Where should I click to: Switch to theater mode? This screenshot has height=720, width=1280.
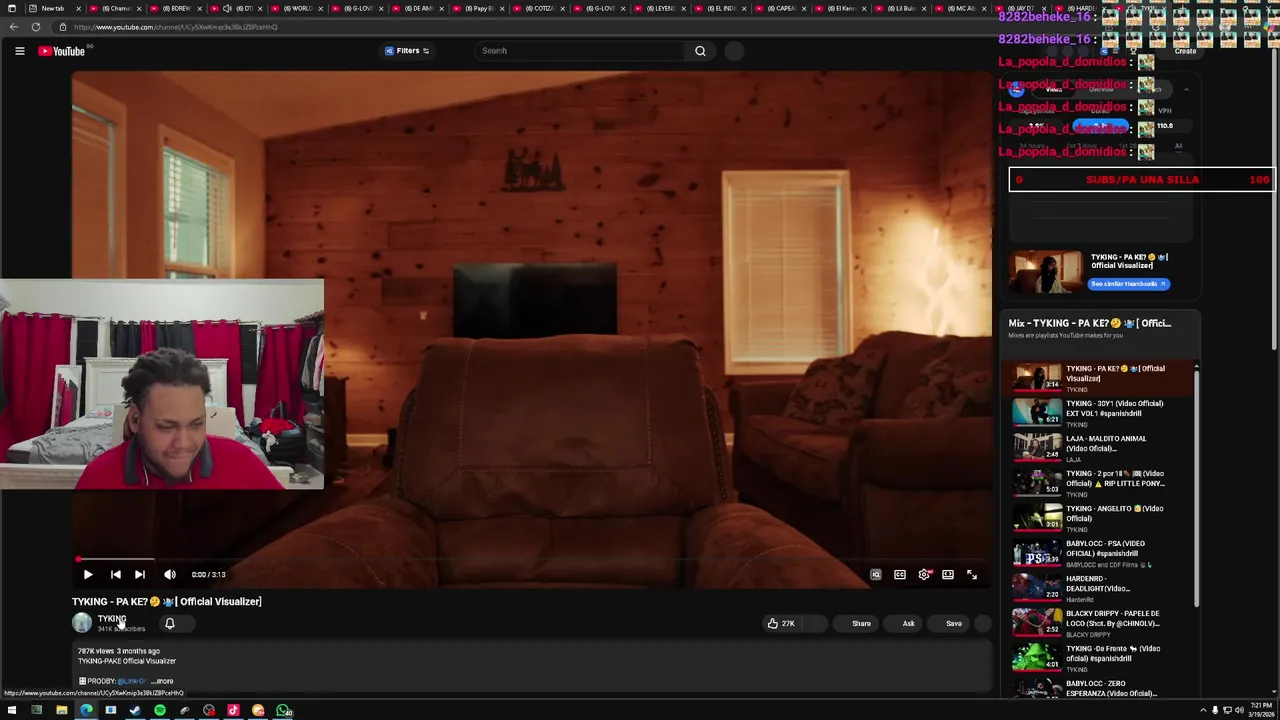[948, 575]
